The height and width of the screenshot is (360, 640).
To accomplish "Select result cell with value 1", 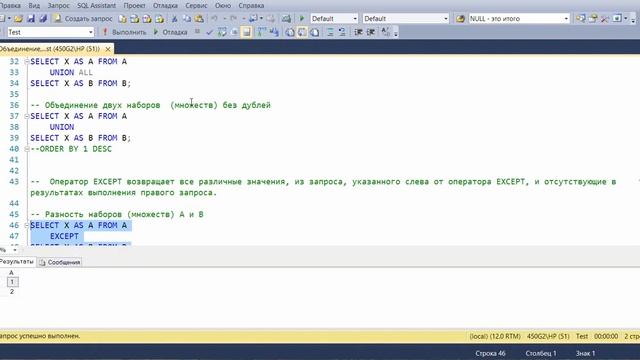I will (12, 282).
